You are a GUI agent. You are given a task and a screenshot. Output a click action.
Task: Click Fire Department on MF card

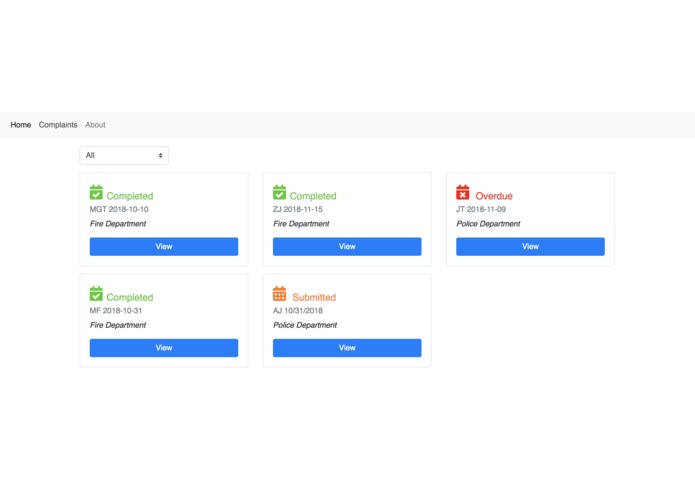[118, 325]
